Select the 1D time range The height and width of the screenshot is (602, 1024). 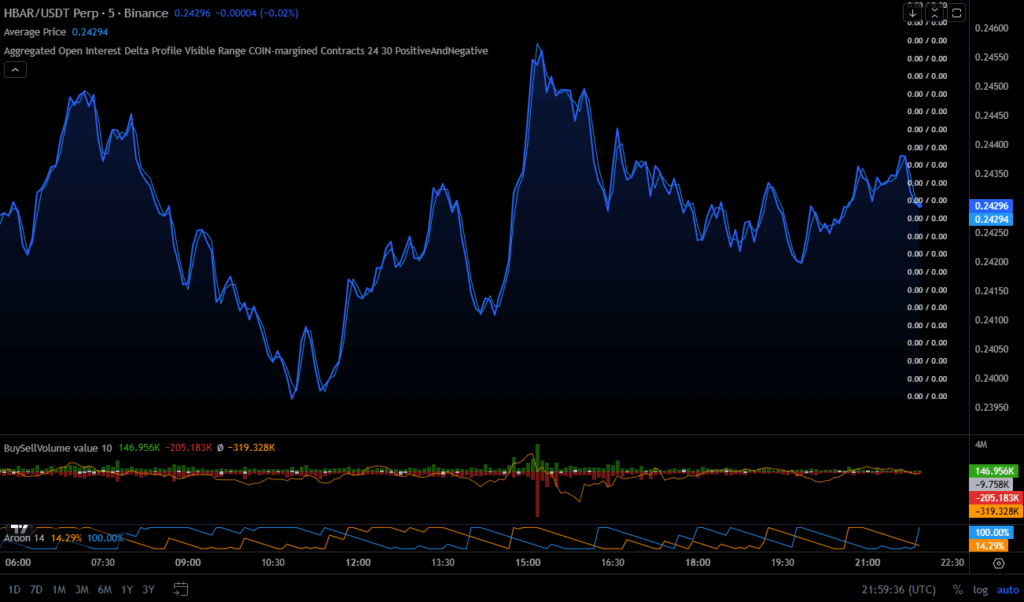[x=14, y=589]
